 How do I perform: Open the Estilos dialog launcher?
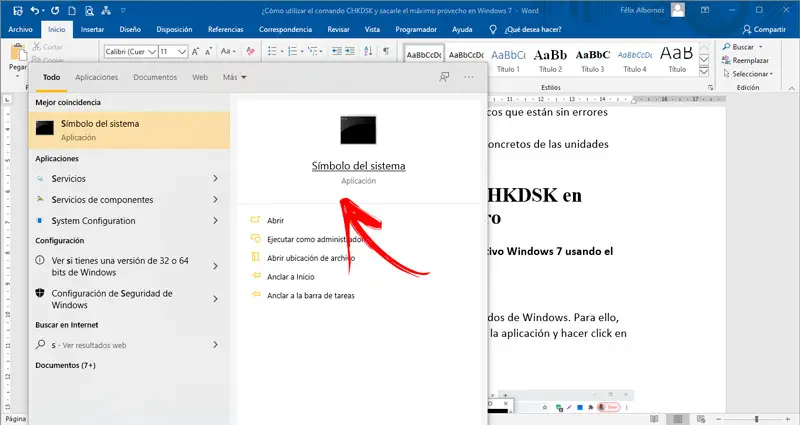(x=710, y=88)
